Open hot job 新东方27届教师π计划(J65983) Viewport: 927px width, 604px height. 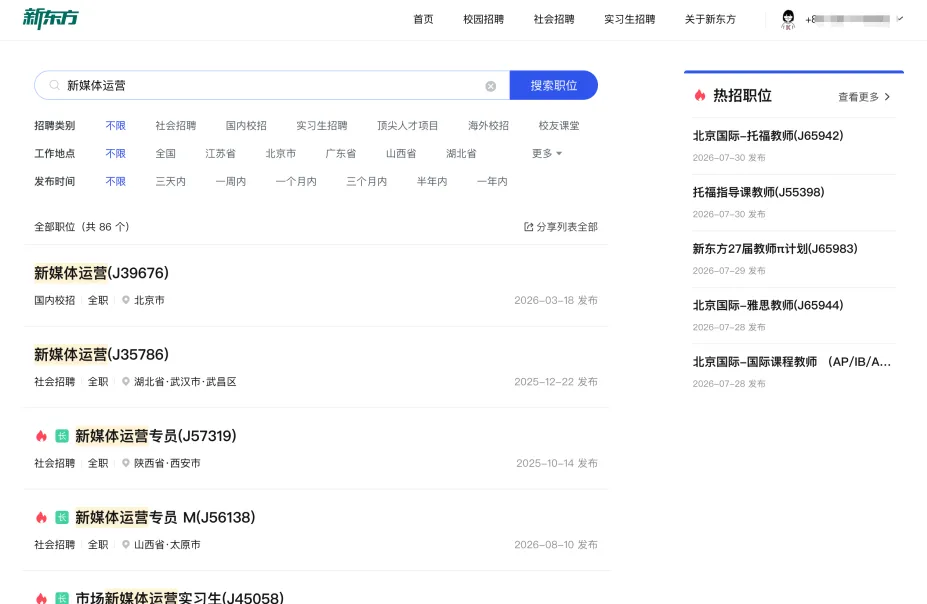775,249
